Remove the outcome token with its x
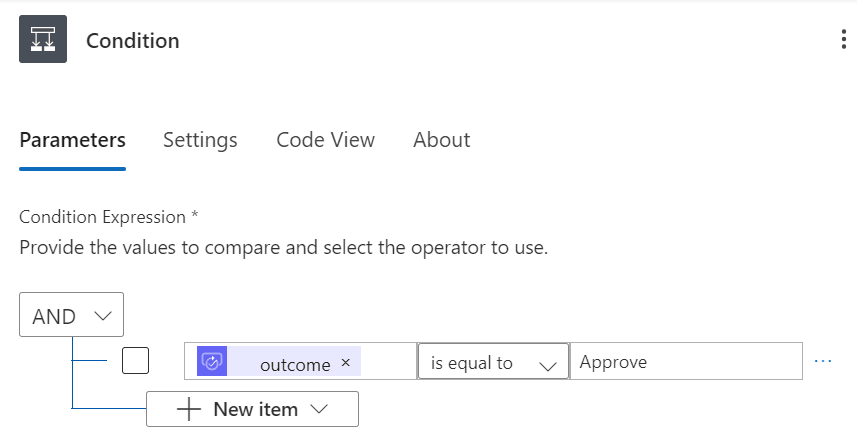Image resolution: width=857 pixels, height=441 pixels. pos(346,363)
